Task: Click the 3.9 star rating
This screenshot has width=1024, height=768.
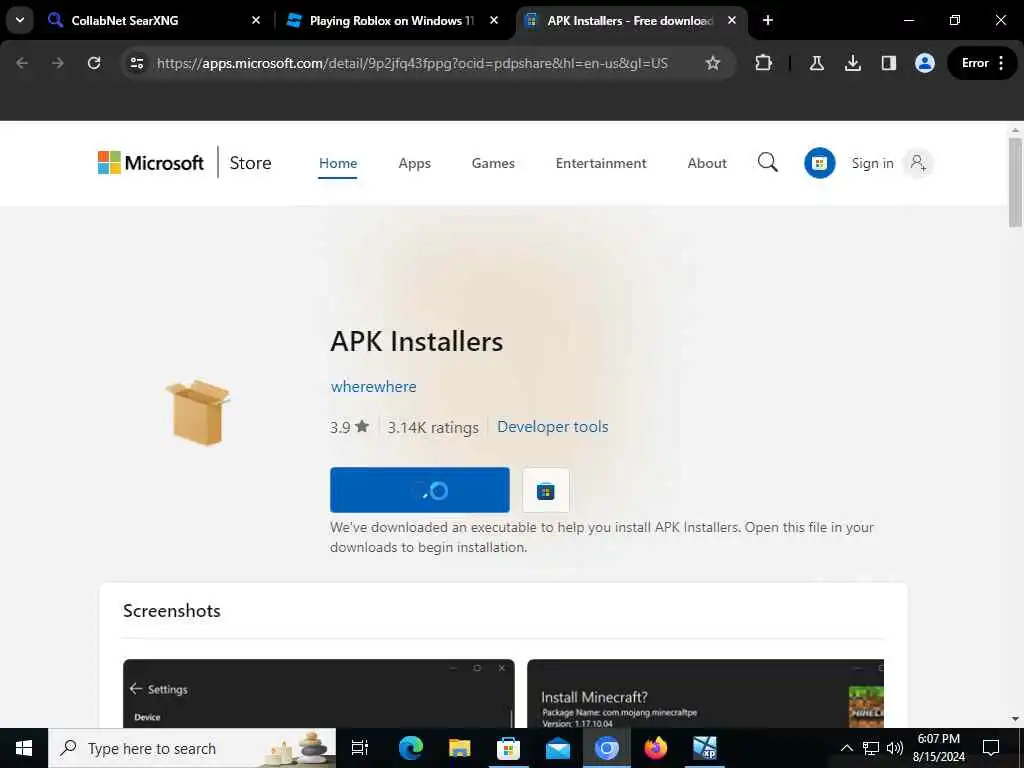Action: point(349,427)
